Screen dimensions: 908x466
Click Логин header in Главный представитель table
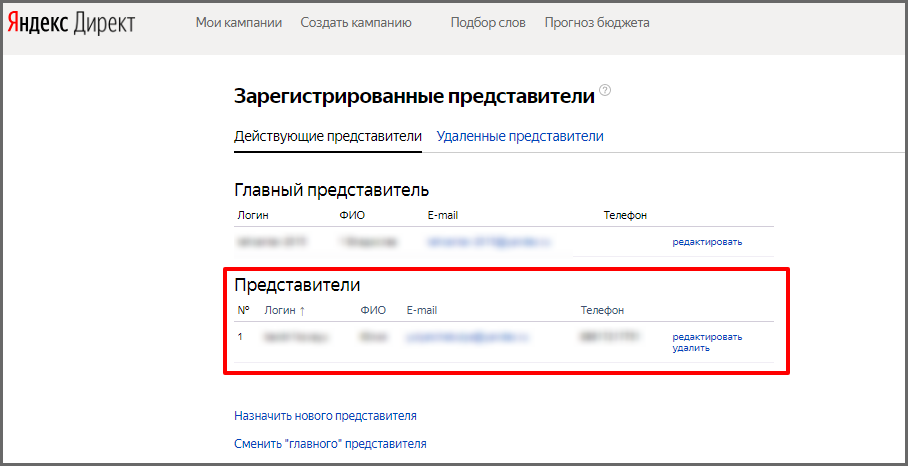click(x=253, y=215)
